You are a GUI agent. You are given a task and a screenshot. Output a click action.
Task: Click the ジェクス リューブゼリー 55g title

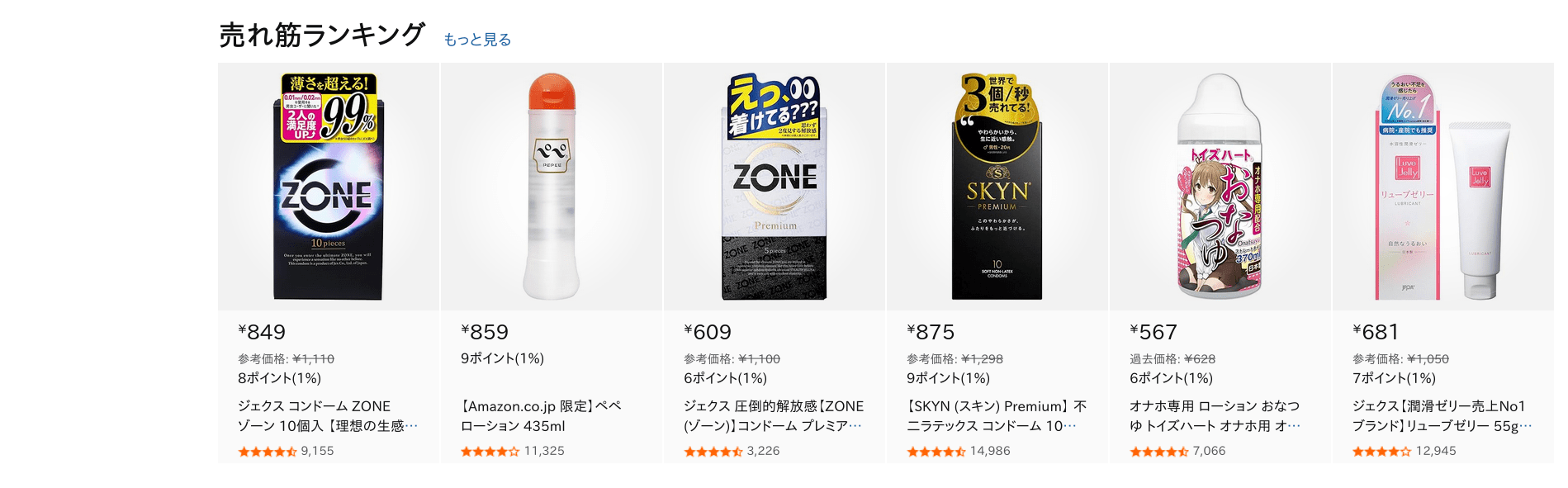click(x=1442, y=416)
